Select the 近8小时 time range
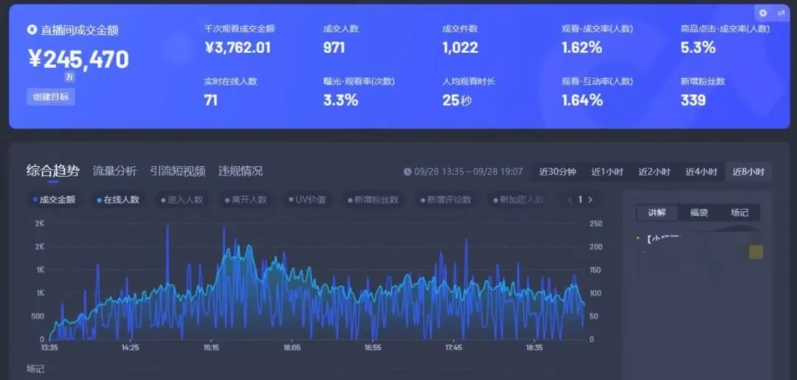Screen dimensions: 797x380 [x=748, y=172]
